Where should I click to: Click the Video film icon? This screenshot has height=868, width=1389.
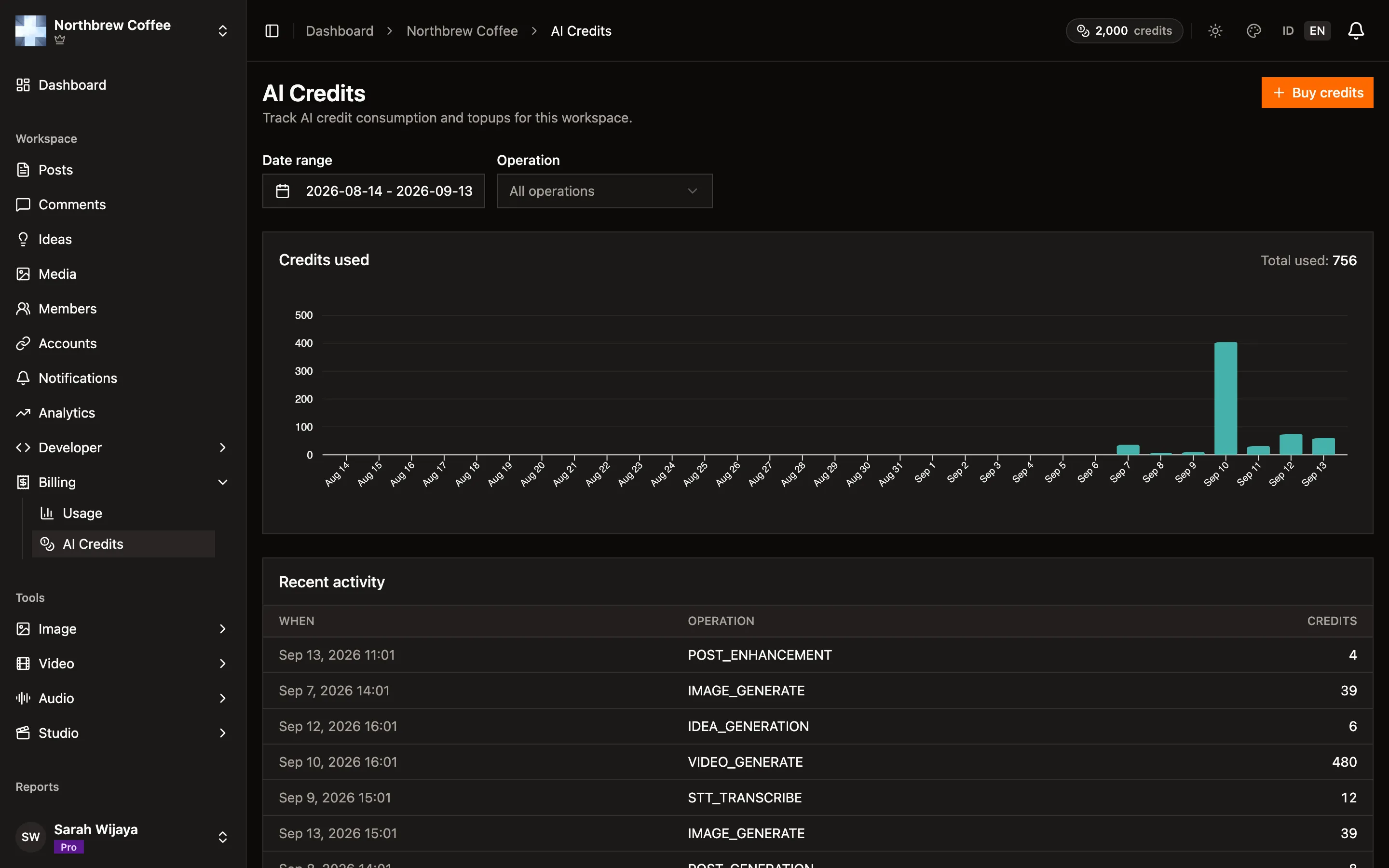pos(23,664)
